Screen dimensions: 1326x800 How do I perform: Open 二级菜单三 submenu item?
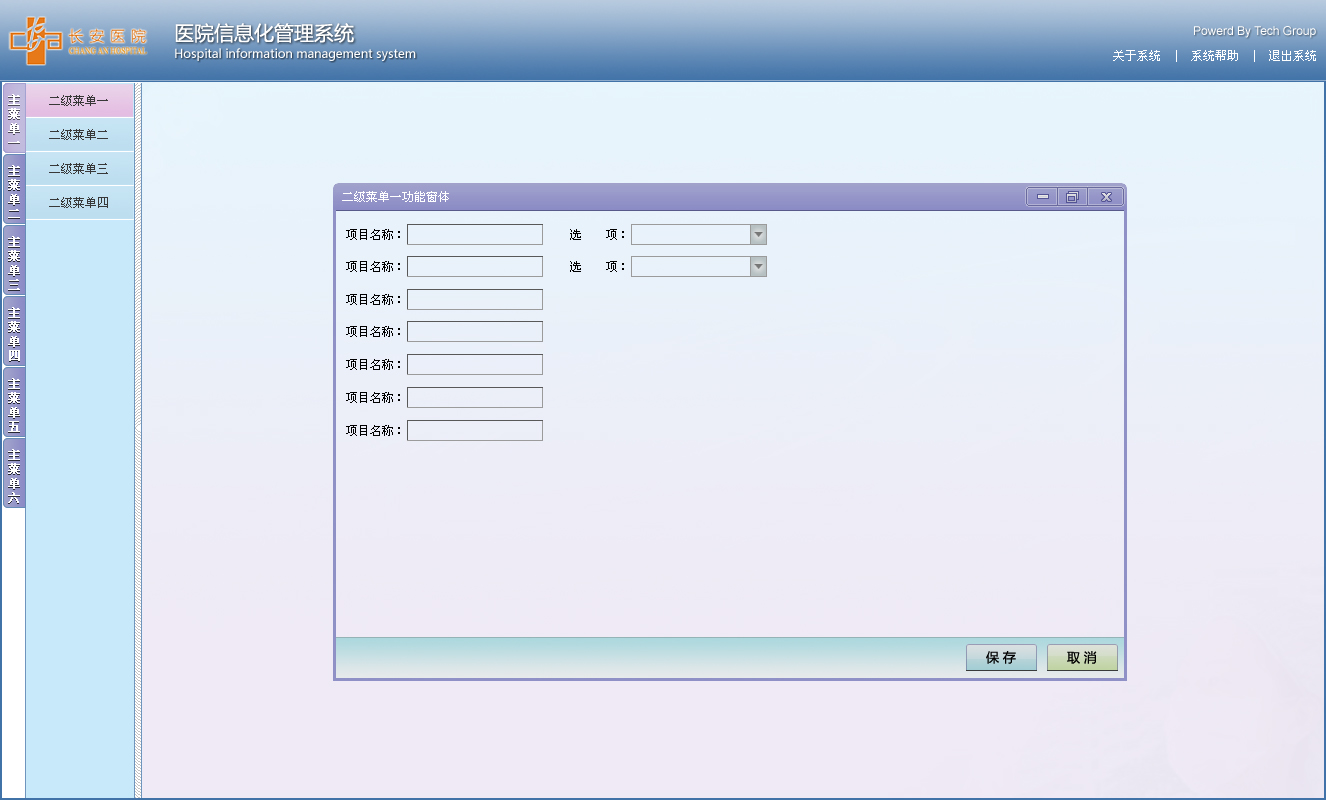pos(79,169)
